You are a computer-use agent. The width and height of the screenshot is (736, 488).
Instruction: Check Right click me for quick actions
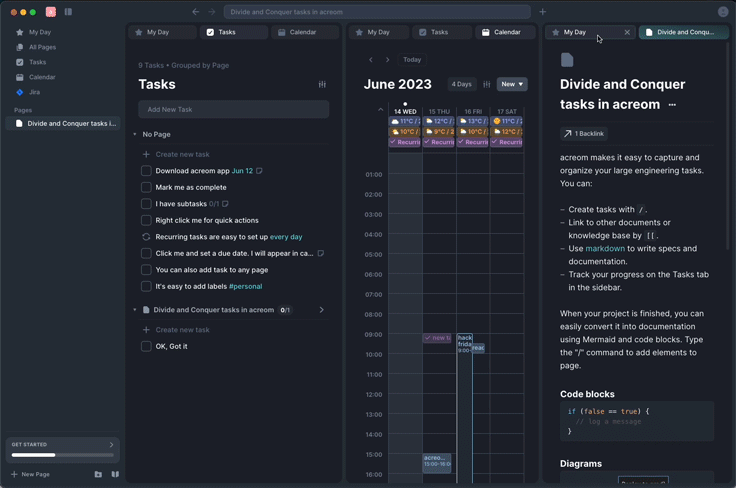point(146,220)
